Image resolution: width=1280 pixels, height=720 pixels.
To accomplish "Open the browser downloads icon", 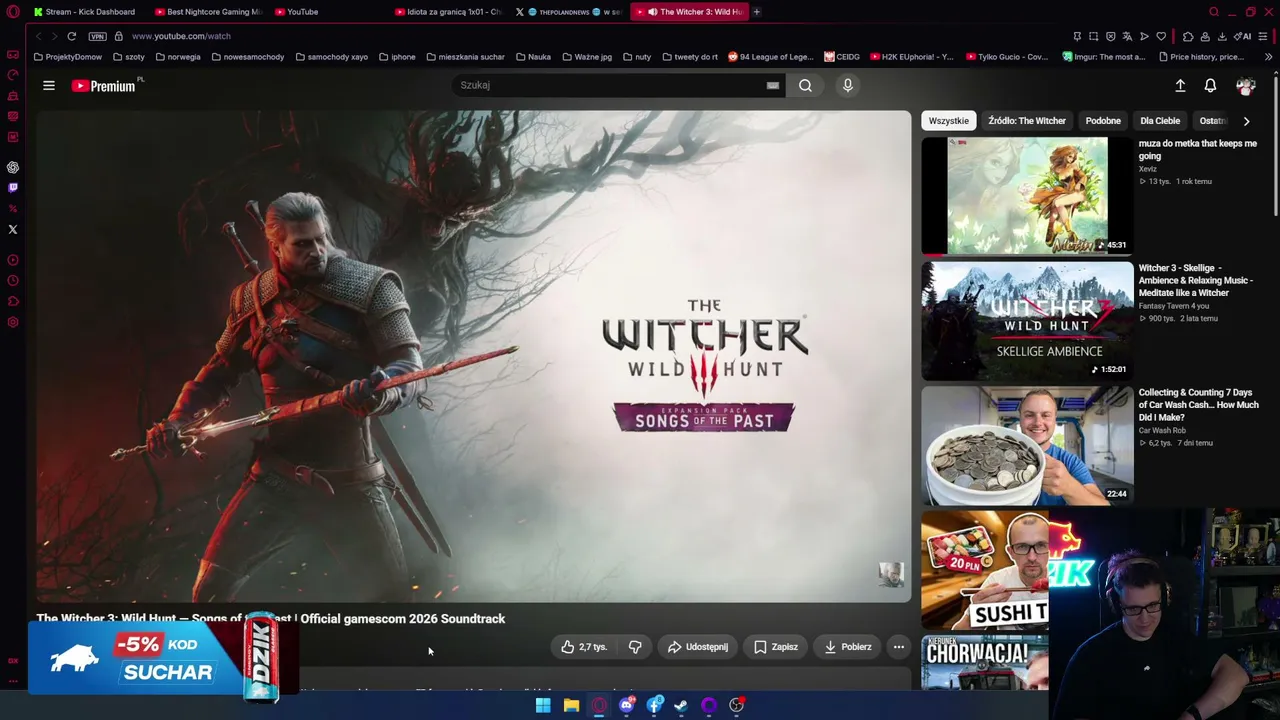I will (x=1222, y=36).
